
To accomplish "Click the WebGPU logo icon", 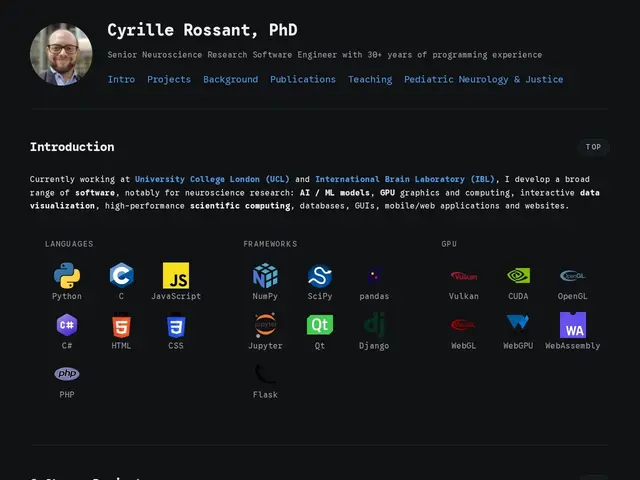I will coord(518,322).
